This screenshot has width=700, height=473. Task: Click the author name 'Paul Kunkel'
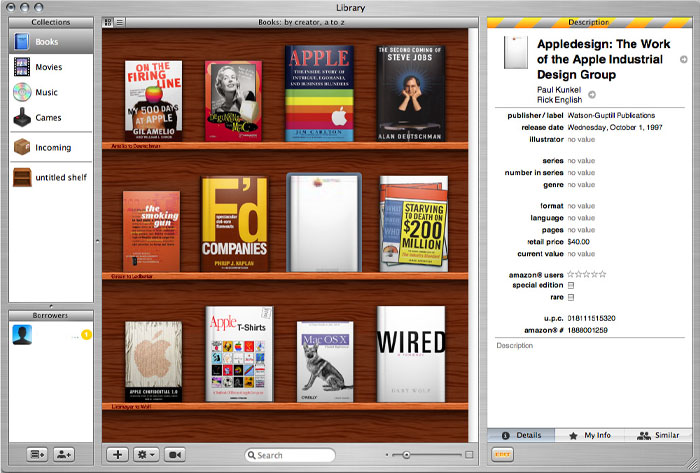(559, 90)
